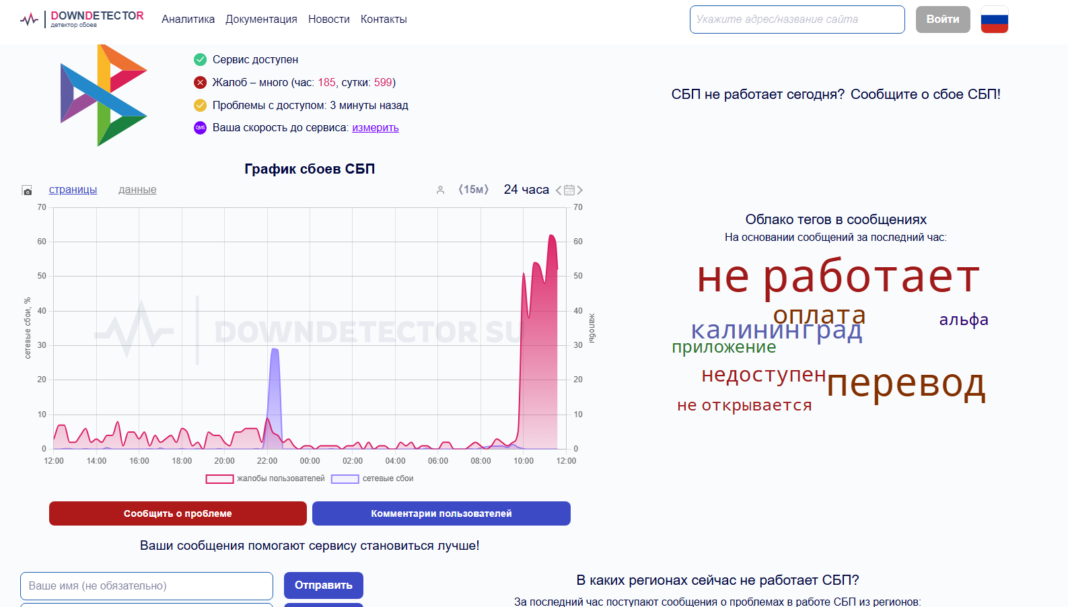Click the 'измерить' speed link
This screenshot has height=607, width=1068.
tap(375, 128)
